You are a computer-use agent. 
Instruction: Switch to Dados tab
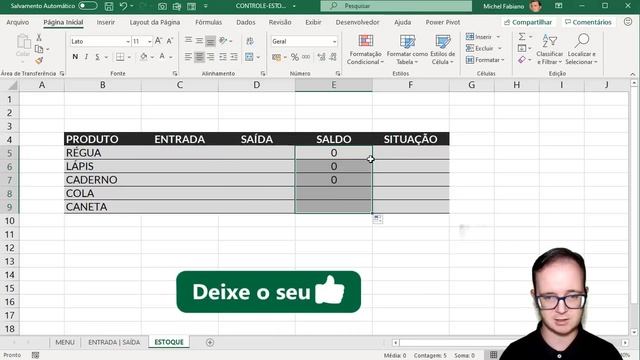pyautogui.click(x=246, y=22)
